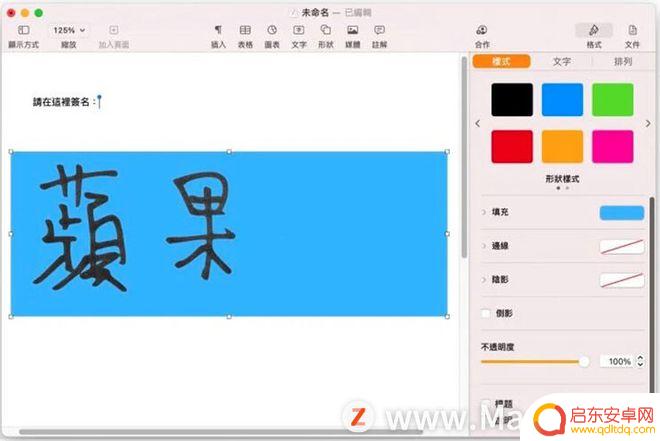Toggle the 格式 format sidebar icon
660x441 pixels.
(x=593, y=30)
